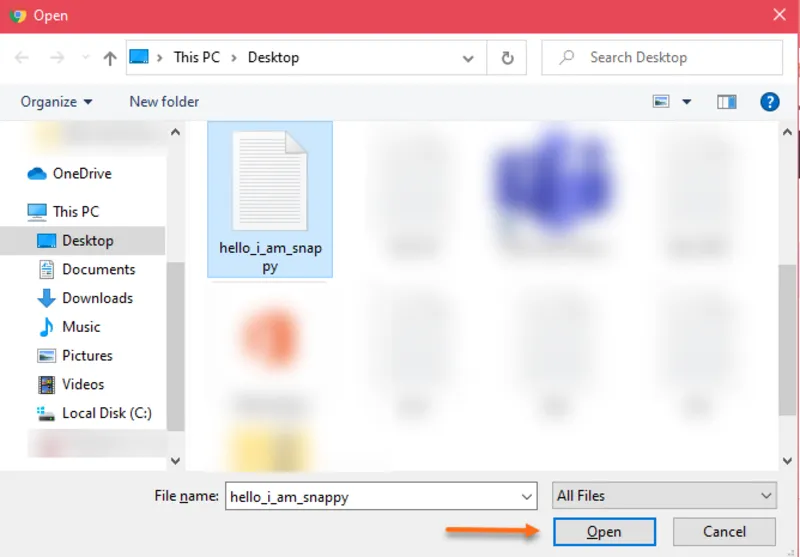Refresh the Desktop folder view
This screenshot has width=800, height=557.
507,58
